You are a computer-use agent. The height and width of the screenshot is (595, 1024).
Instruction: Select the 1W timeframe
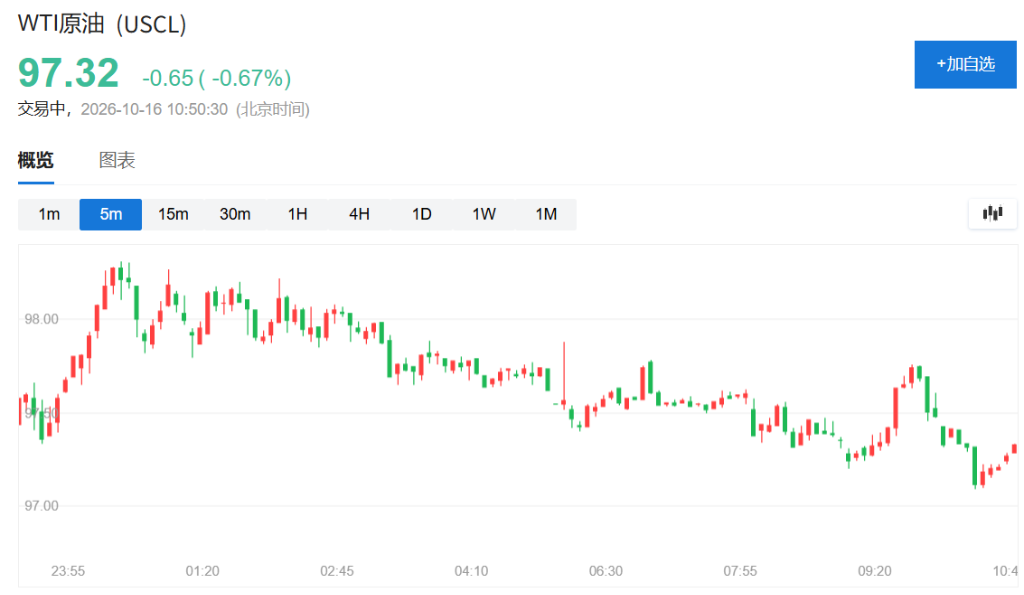click(x=483, y=214)
